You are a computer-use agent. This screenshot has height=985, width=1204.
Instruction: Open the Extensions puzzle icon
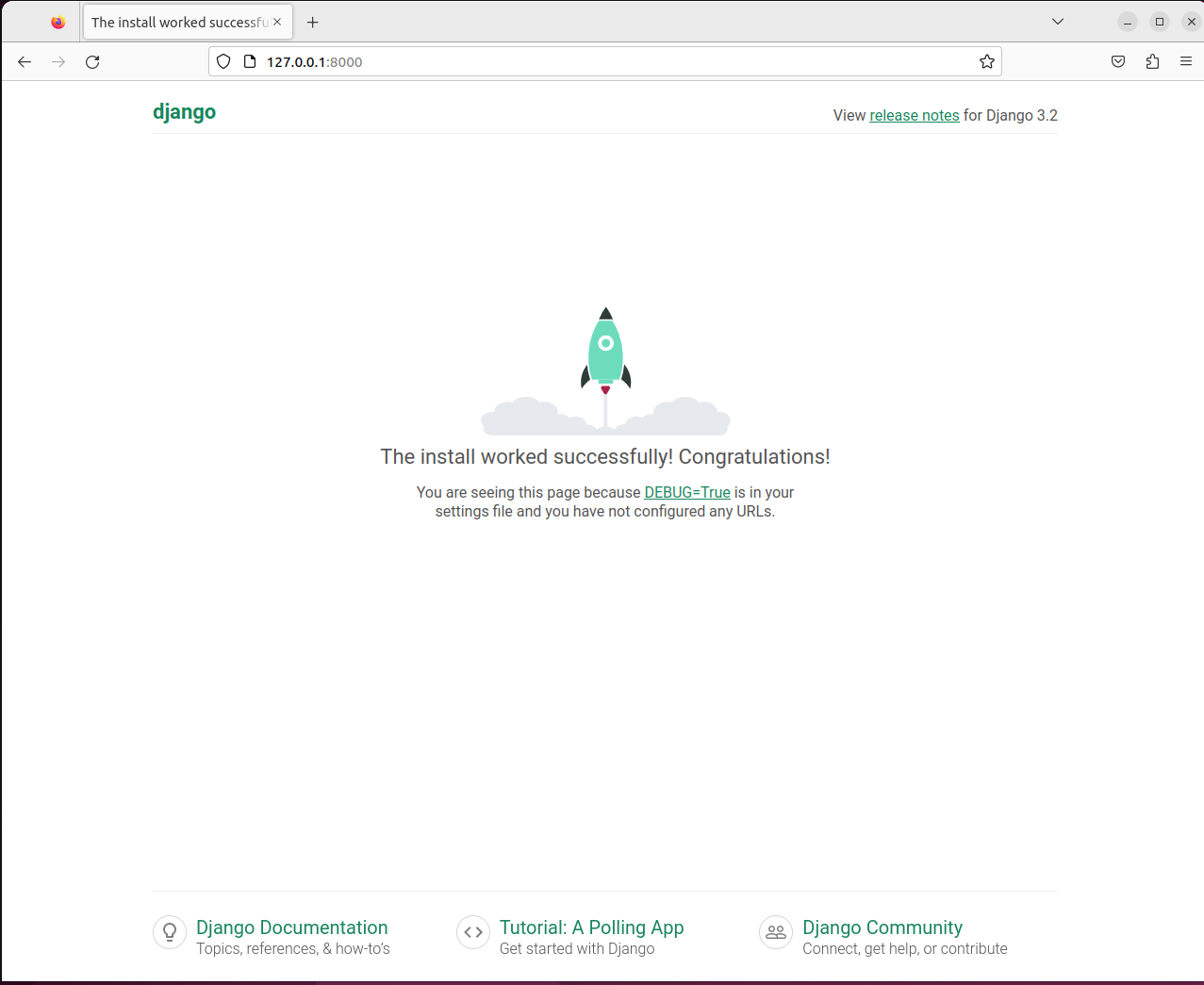pyautogui.click(x=1152, y=61)
